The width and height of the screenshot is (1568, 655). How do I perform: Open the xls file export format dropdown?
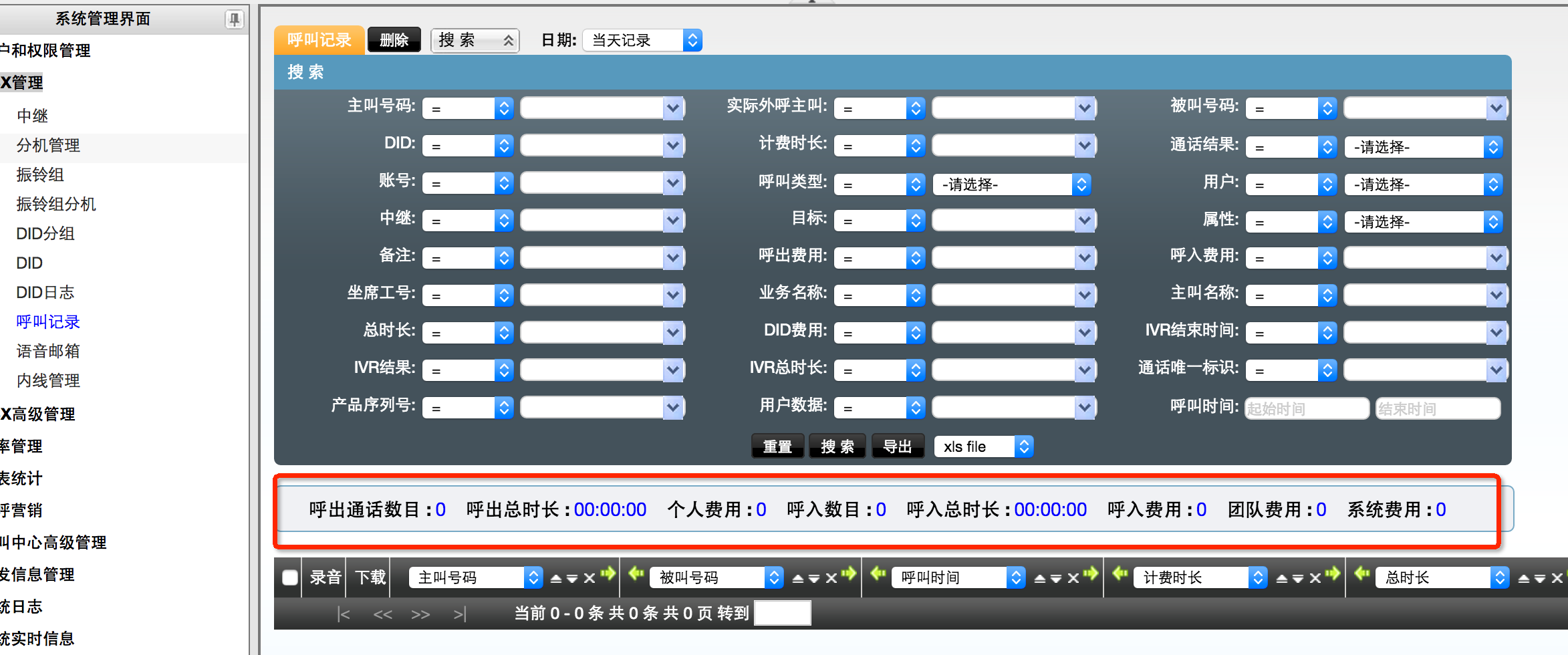tap(983, 446)
